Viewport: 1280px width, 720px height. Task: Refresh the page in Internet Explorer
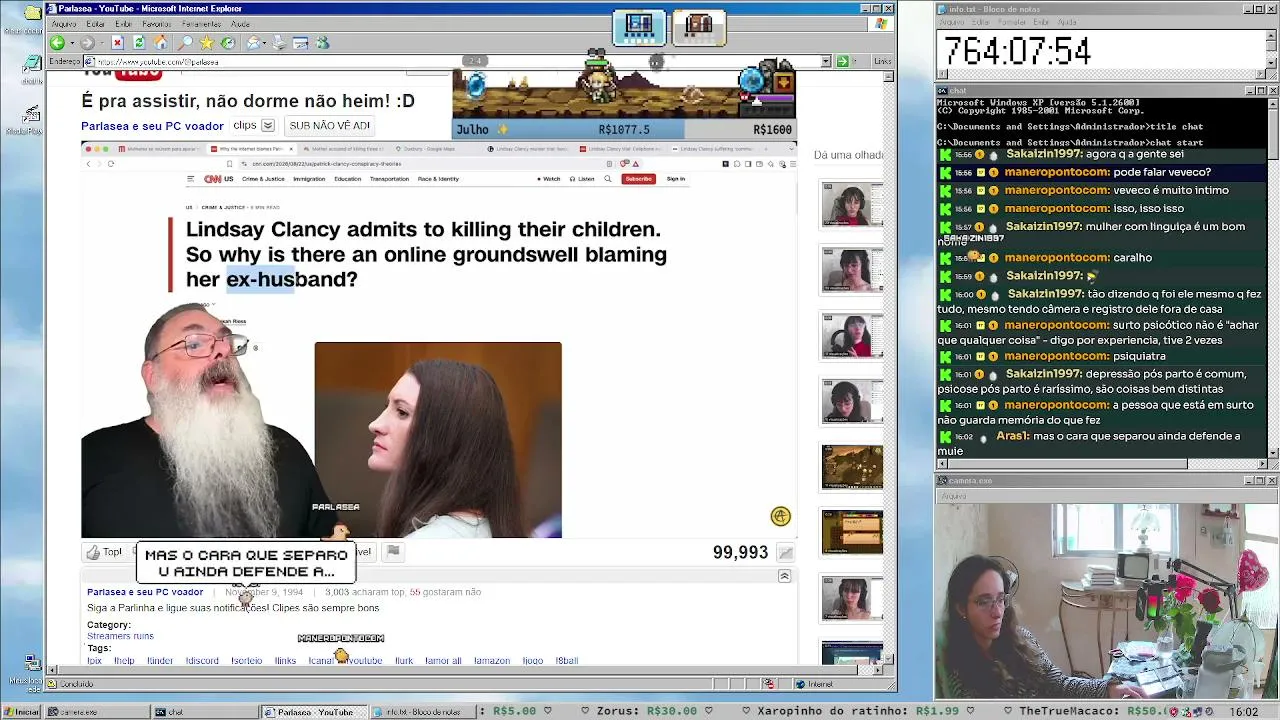point(139,43)
